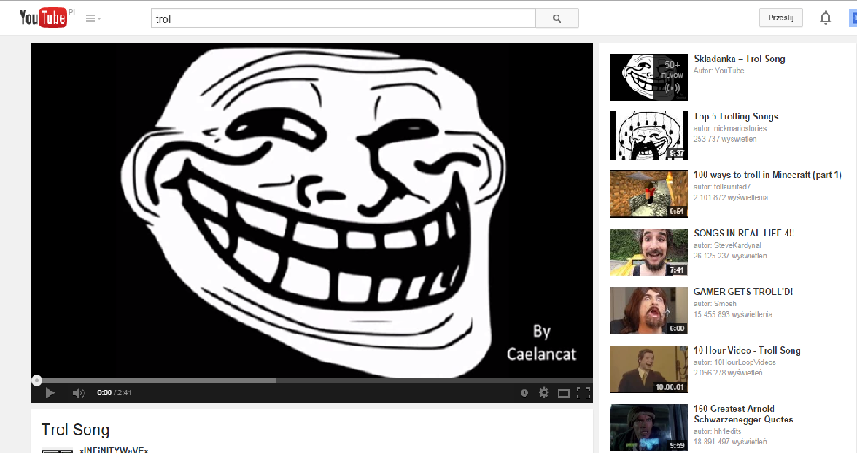Screen dimensions: 857x458
Task: Click the troll face video frame
Action: pyautogui.click(x=312, y=210)
